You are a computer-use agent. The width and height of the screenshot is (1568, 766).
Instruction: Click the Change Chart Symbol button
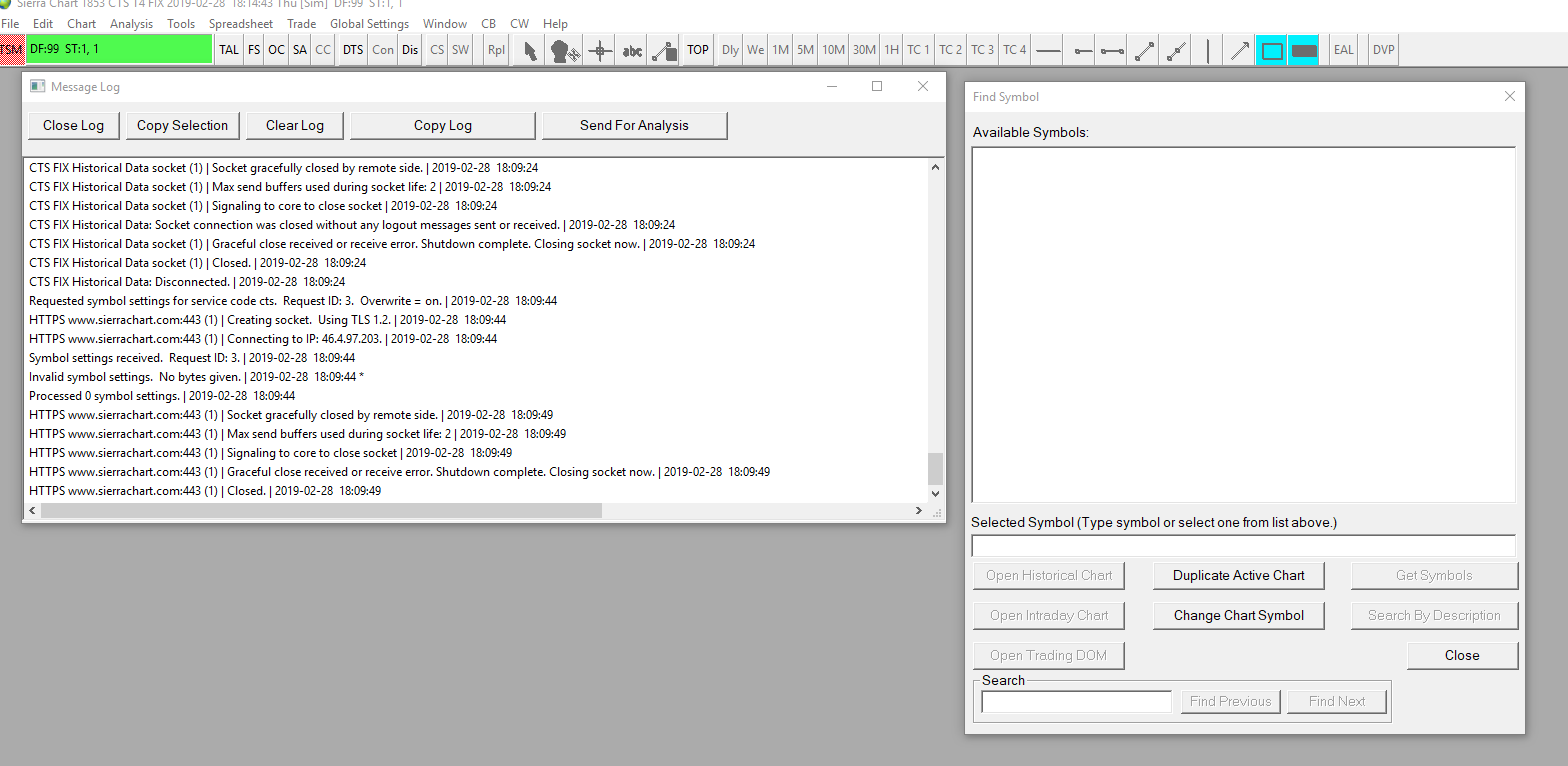[x=1239, y=615]
